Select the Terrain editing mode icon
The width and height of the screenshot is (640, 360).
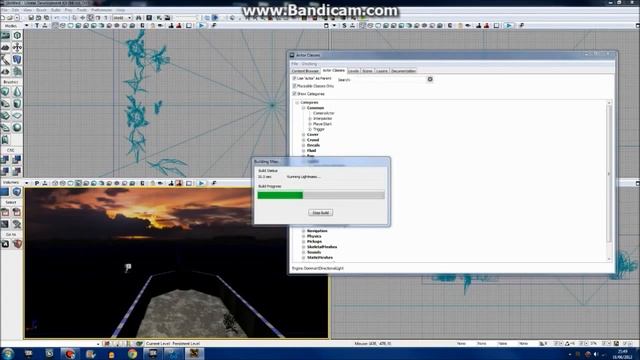tap(5, 48)
